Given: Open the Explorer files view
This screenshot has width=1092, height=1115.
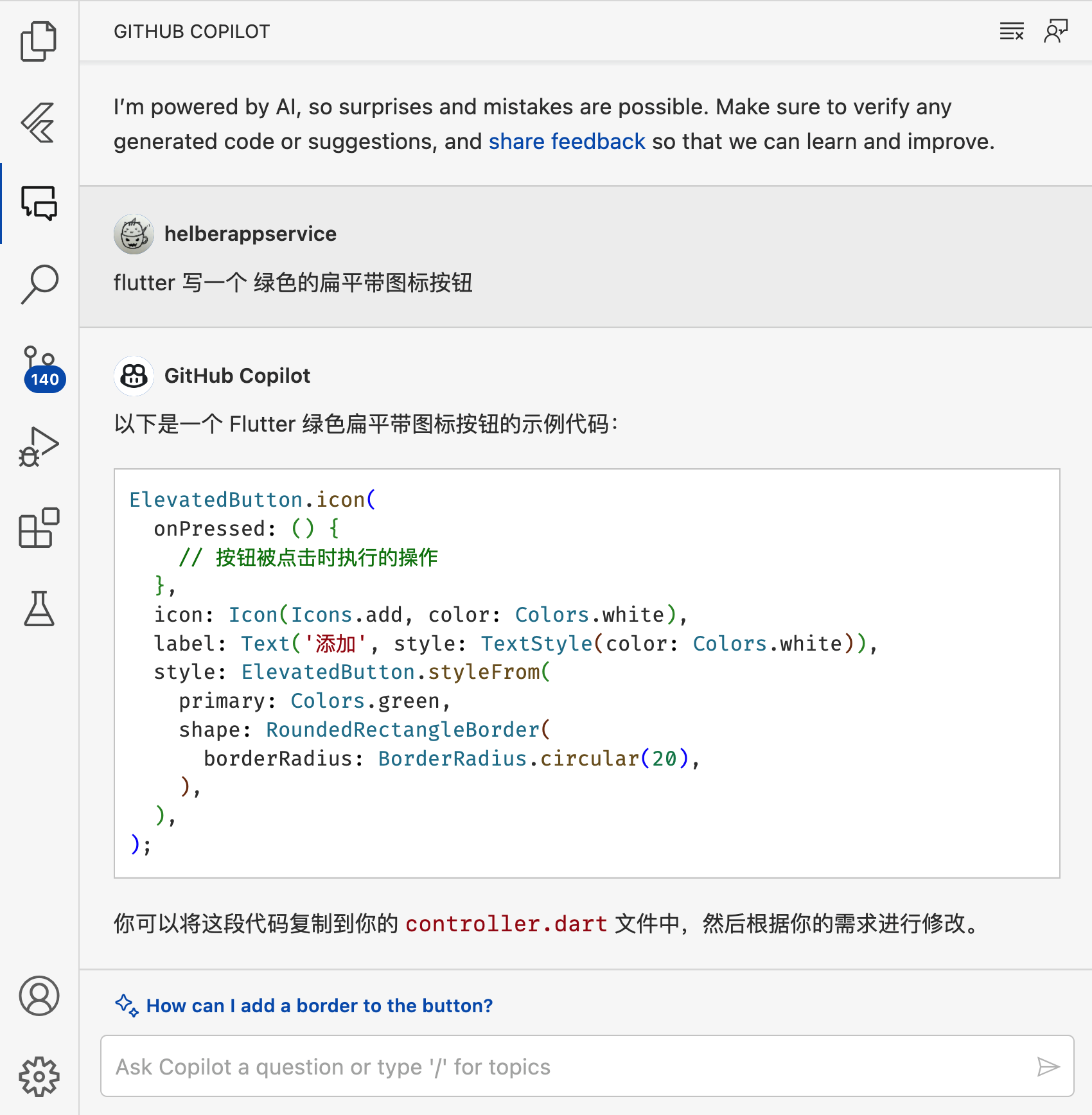Looking at the screenshot, I should click(39, 42).
